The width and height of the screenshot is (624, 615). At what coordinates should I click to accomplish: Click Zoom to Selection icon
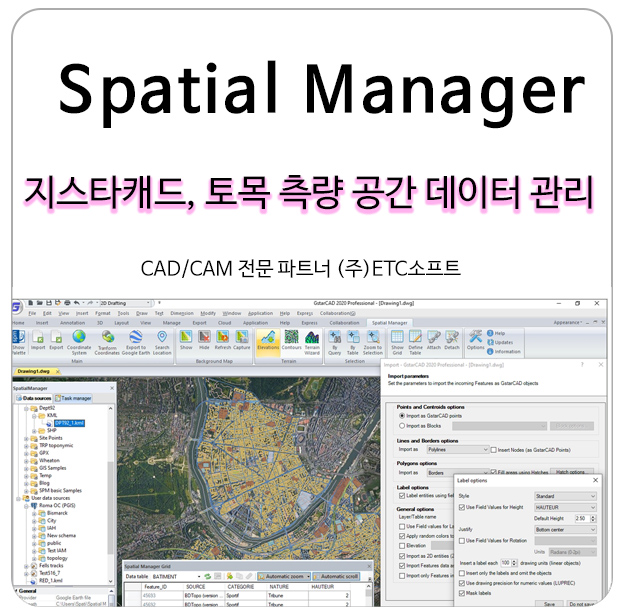(372, 342)
